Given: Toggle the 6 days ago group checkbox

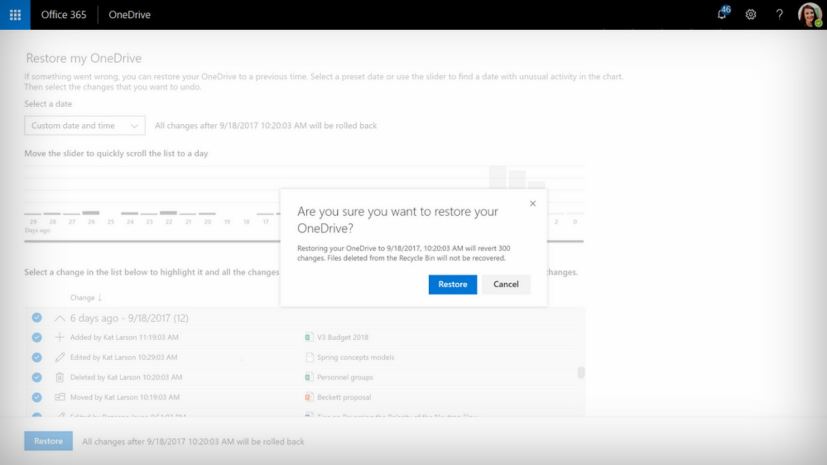Looking at the screenshot, I should point(36,317).
